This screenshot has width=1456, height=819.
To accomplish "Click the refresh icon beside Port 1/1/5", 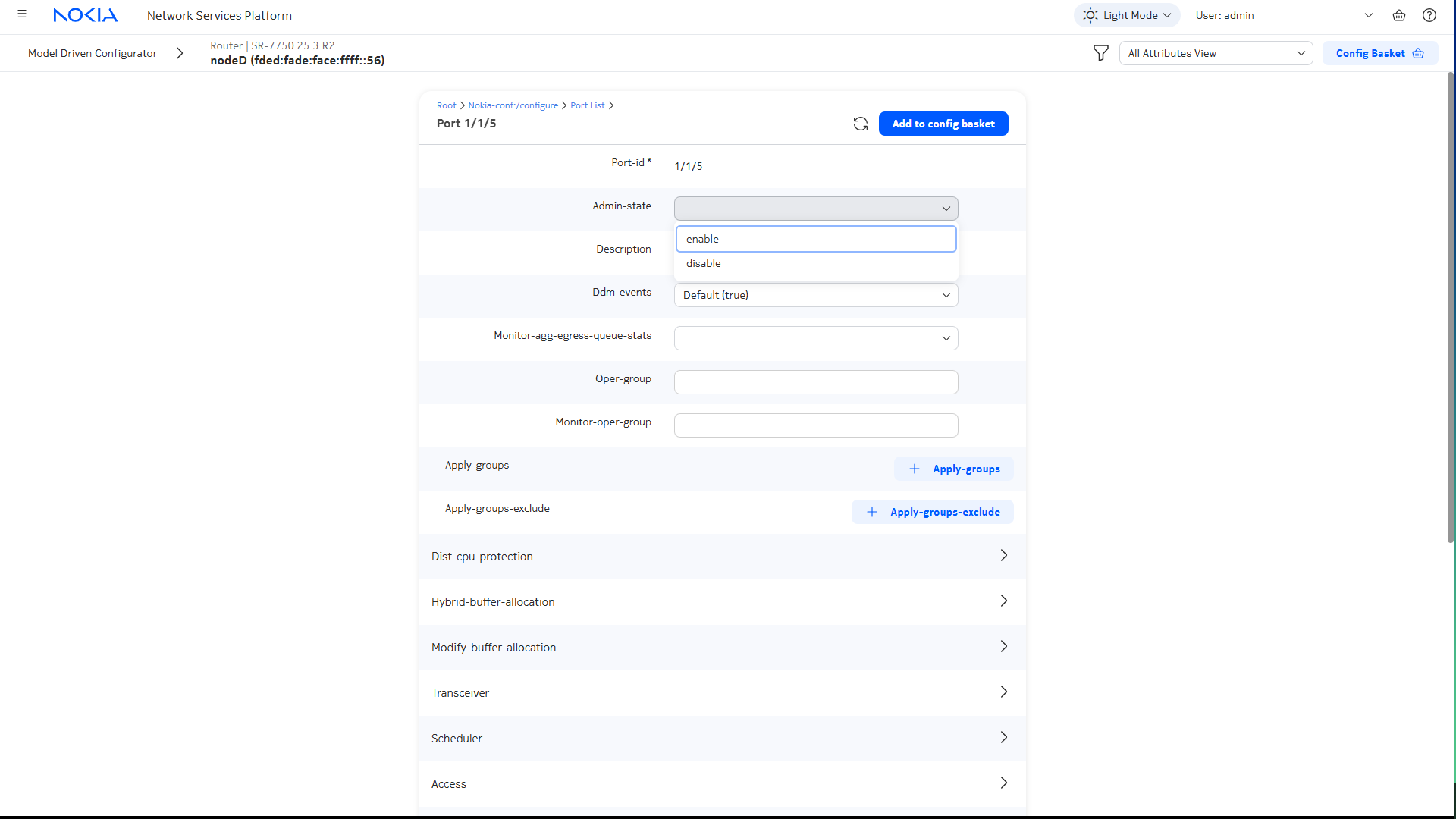I will tap(860, 124).
